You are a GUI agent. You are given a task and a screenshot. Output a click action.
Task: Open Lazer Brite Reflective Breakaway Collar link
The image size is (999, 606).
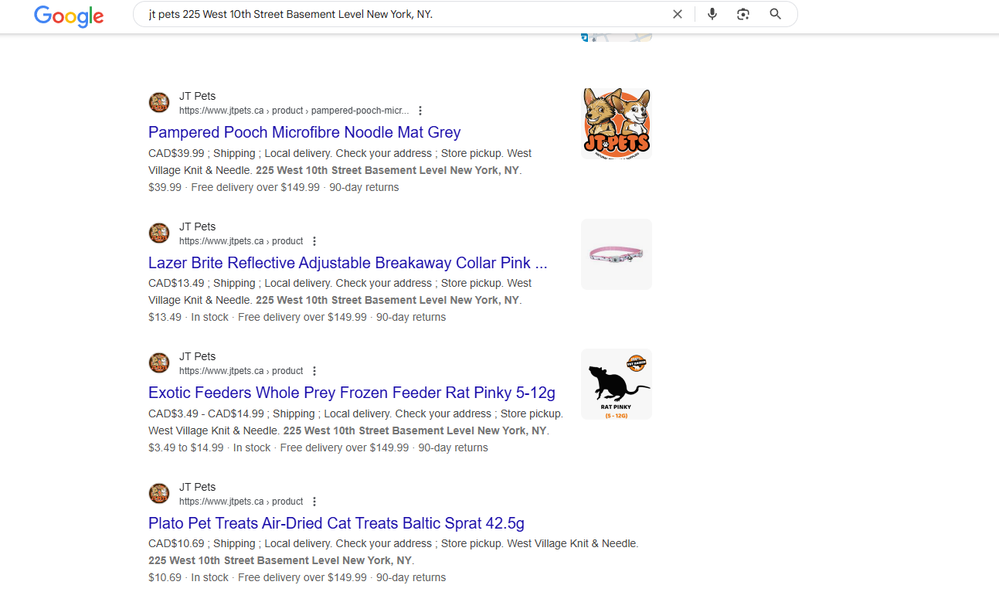click(x=347, y=263)
